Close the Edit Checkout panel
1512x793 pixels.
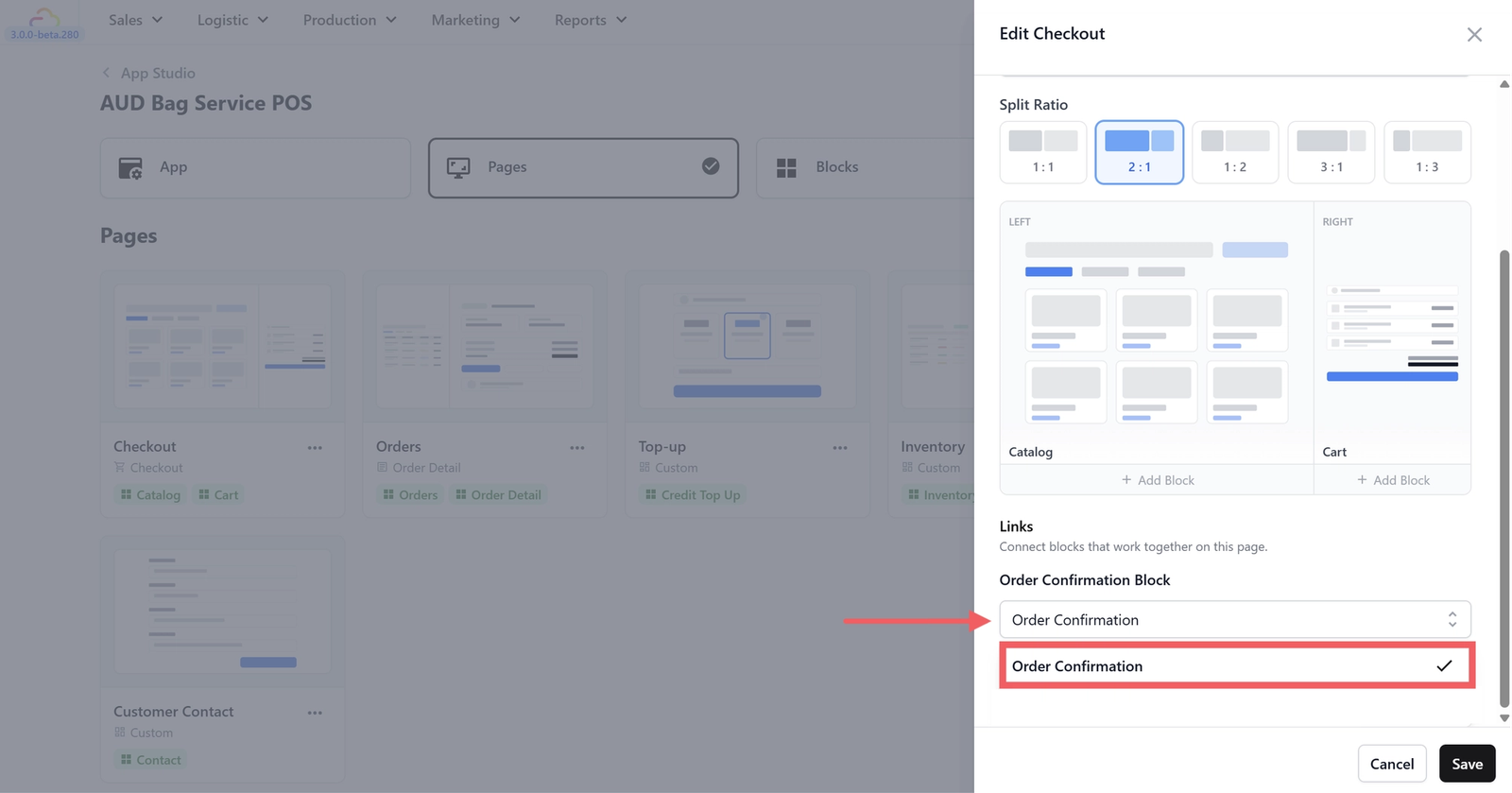coord(1474,35)
